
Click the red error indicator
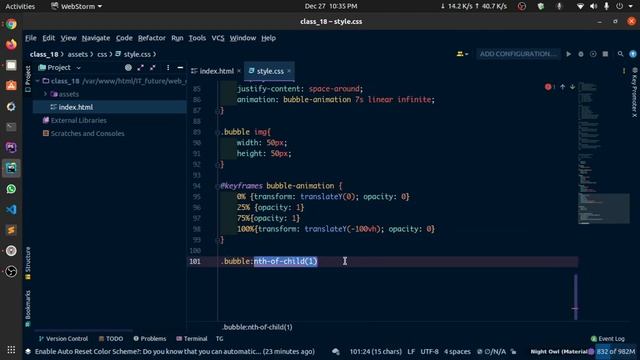pyautogui.click(x=549, y=87)
